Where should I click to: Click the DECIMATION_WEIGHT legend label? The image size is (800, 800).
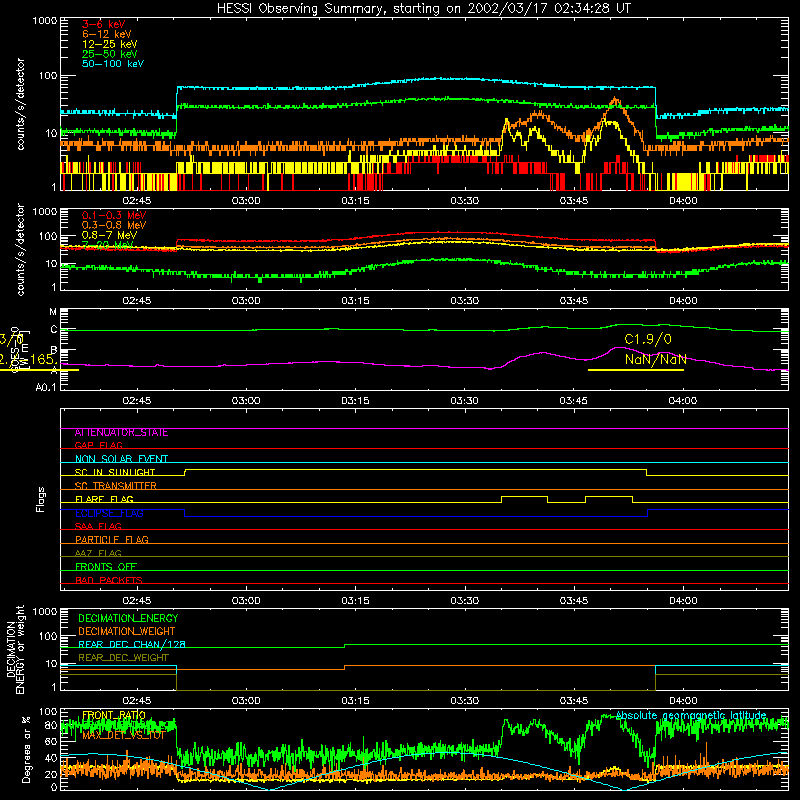(127, 632)
